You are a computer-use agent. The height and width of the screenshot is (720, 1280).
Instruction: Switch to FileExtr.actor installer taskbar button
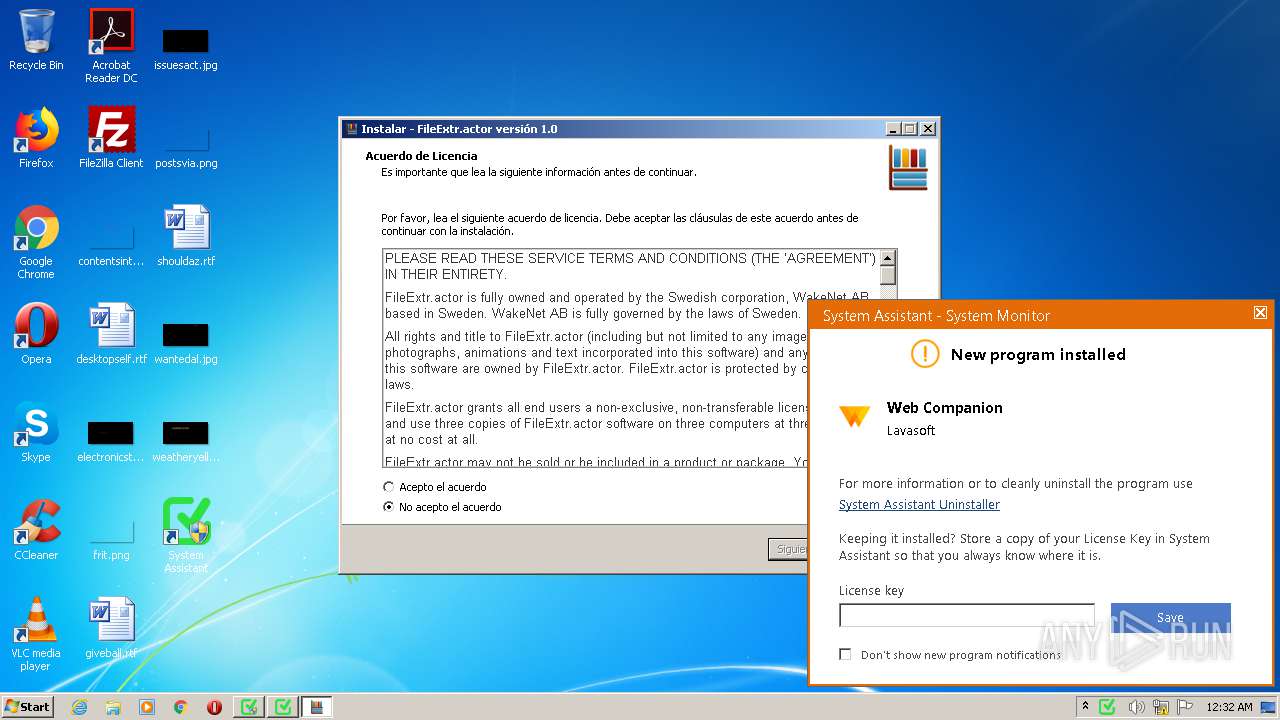[316, 707]
